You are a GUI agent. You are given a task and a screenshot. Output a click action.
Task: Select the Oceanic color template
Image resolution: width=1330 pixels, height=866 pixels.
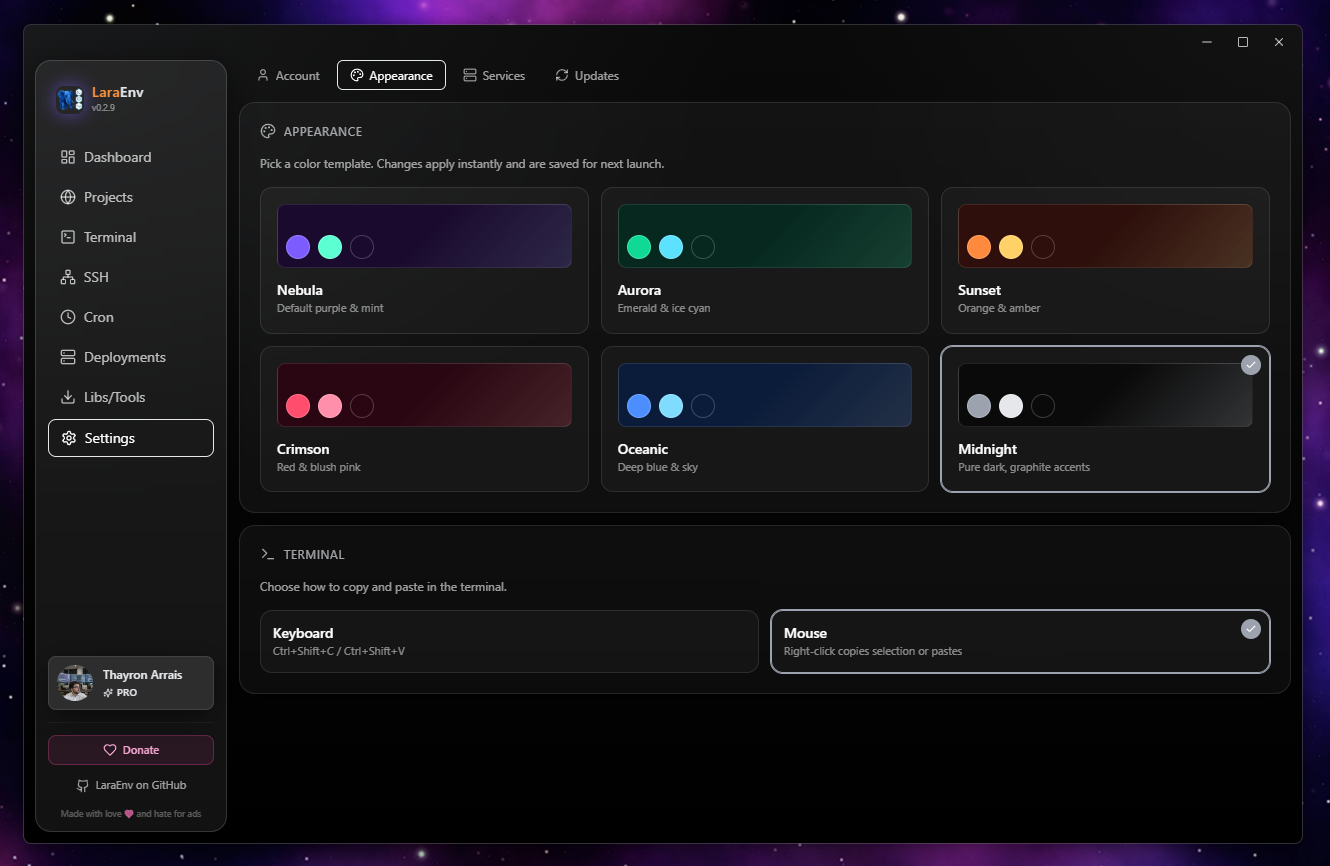pyautogui.click(x=765, y=419)
